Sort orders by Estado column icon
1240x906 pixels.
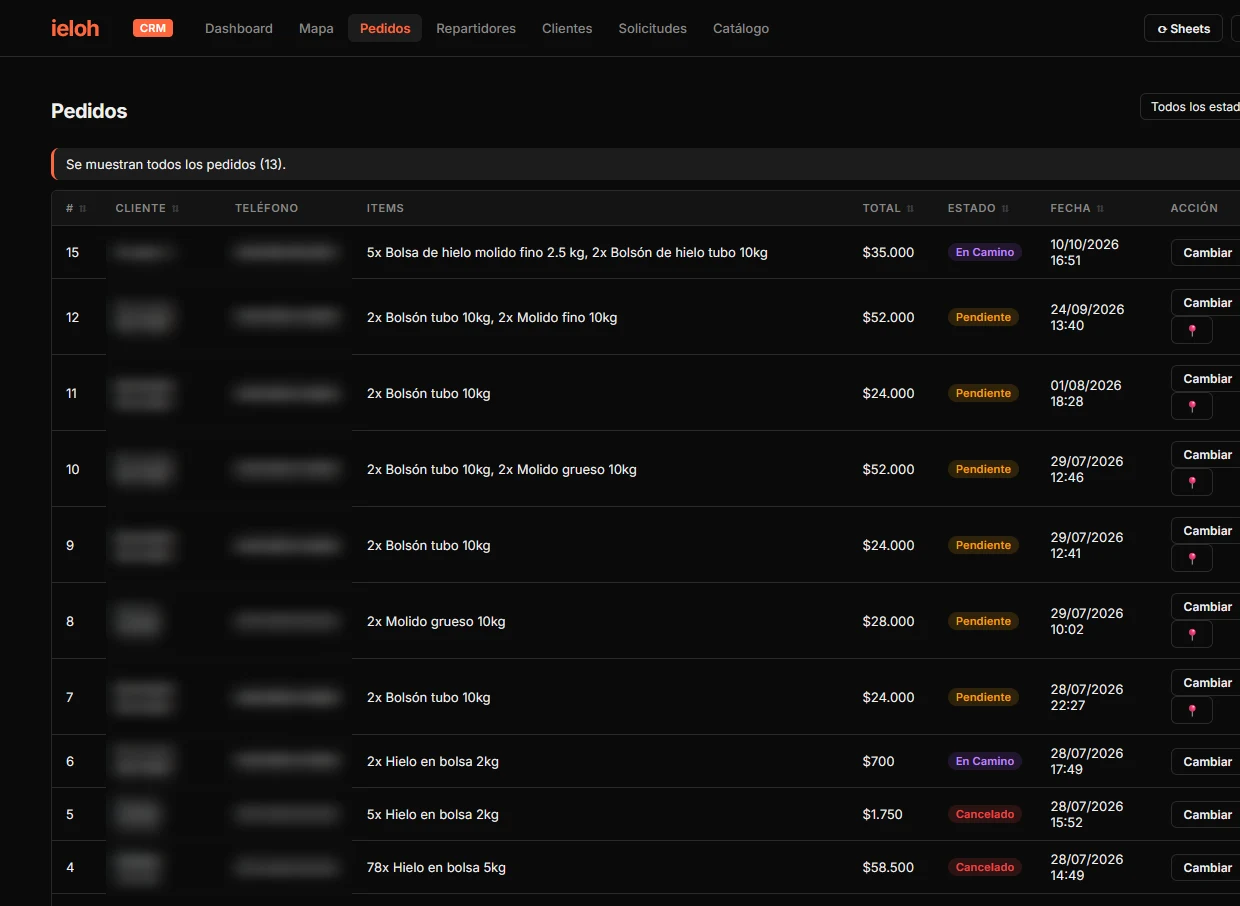[x=1005, y=209]
